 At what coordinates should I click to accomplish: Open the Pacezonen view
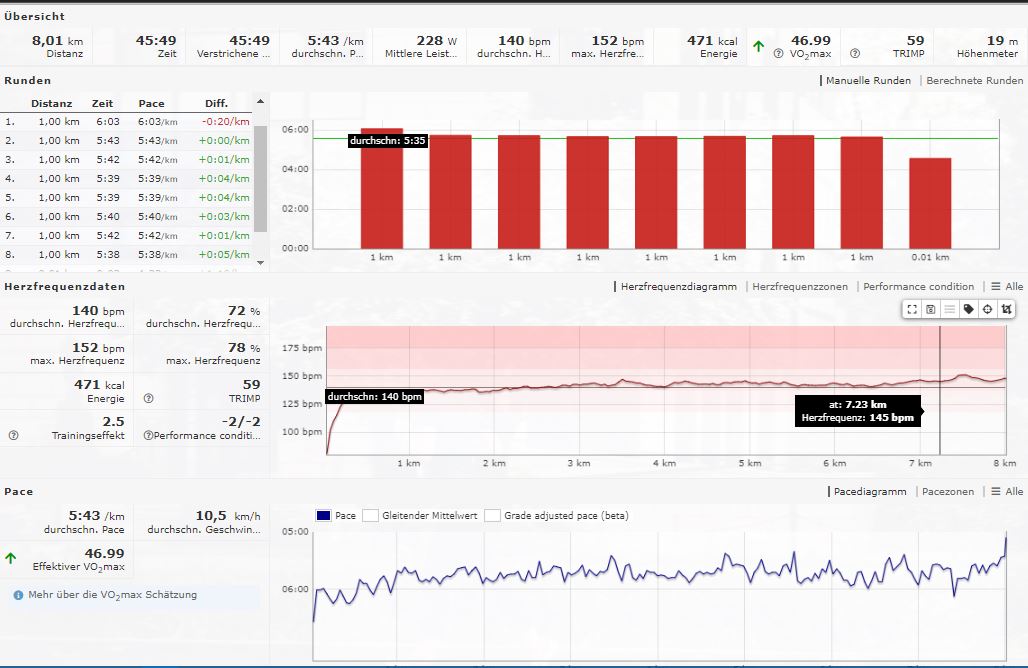(949, 492)
